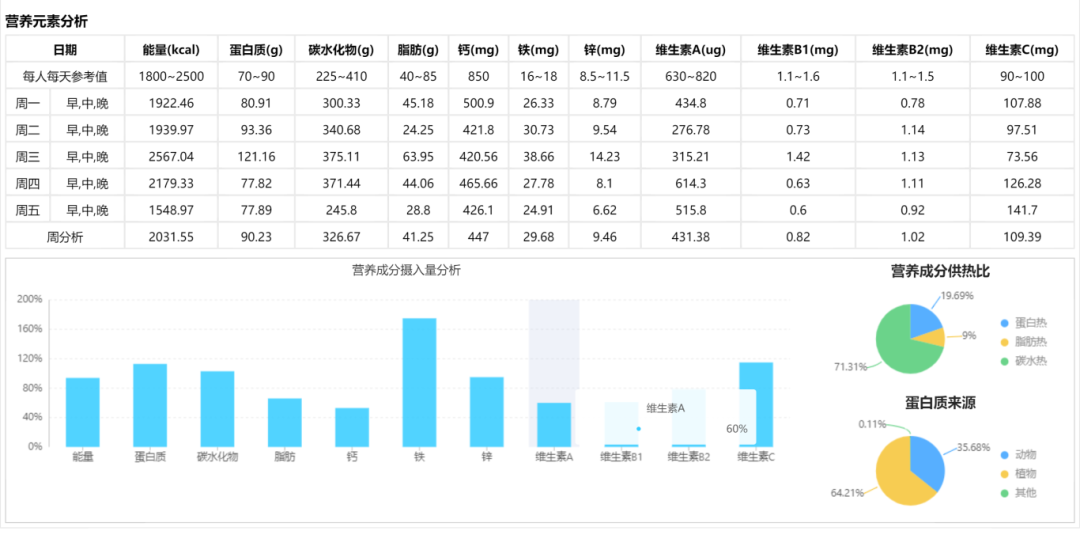Click the 141.7 vitamin C cell
1080x546 pixels.
point(1022,211)
